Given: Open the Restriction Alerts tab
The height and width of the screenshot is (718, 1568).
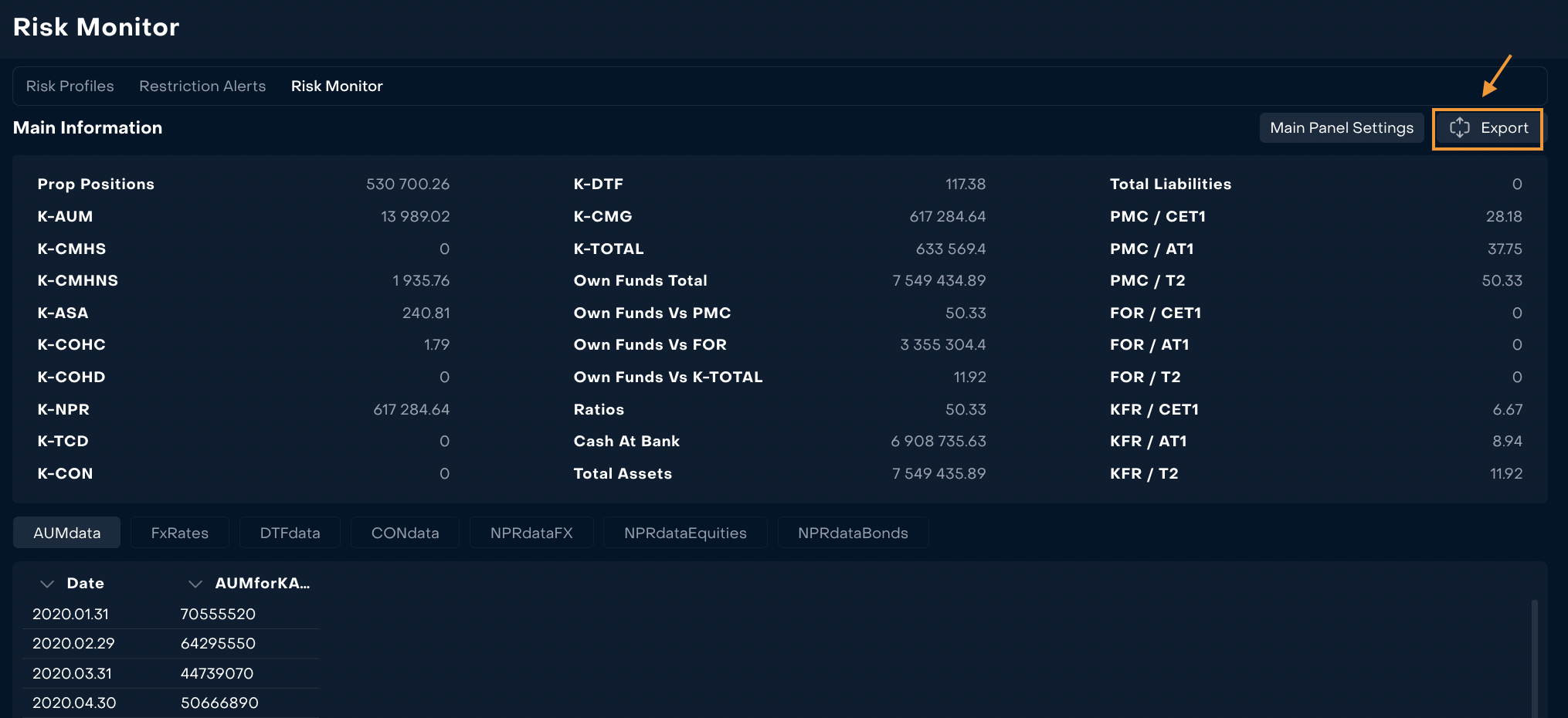Looking at the screenshot, I should pos(202,86).
